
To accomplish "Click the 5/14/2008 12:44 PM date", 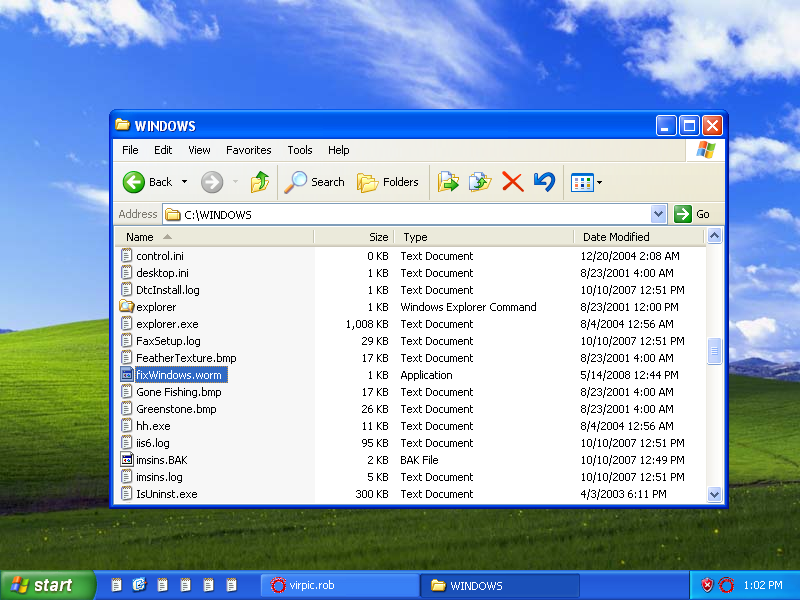I will pos(629,375).
